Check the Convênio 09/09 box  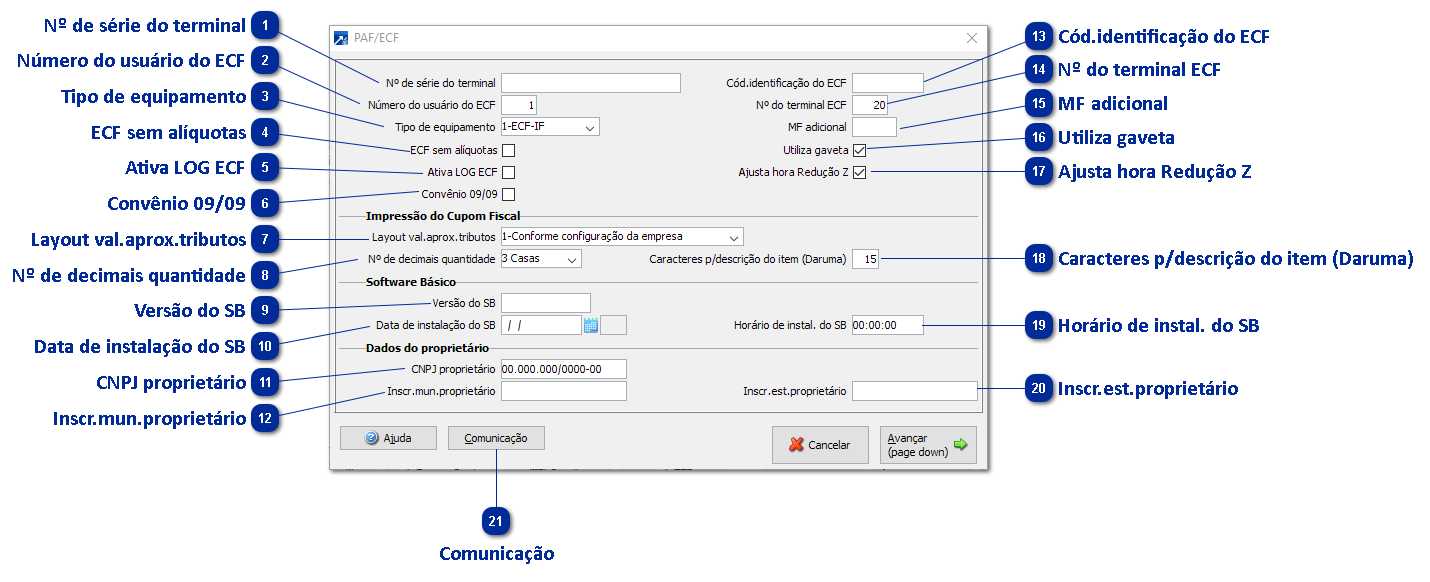coord(508,194)
